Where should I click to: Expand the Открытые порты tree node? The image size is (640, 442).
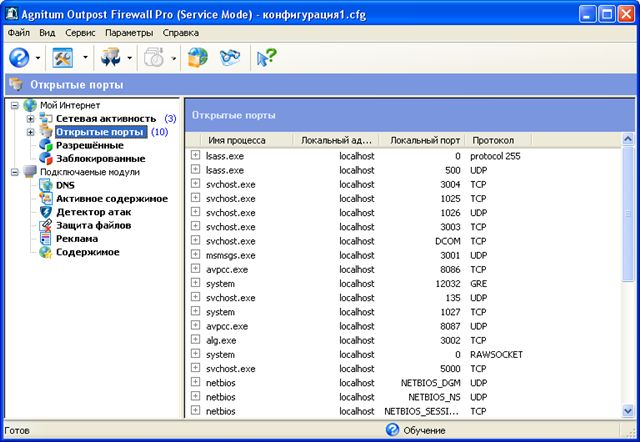tap(30, 132)
